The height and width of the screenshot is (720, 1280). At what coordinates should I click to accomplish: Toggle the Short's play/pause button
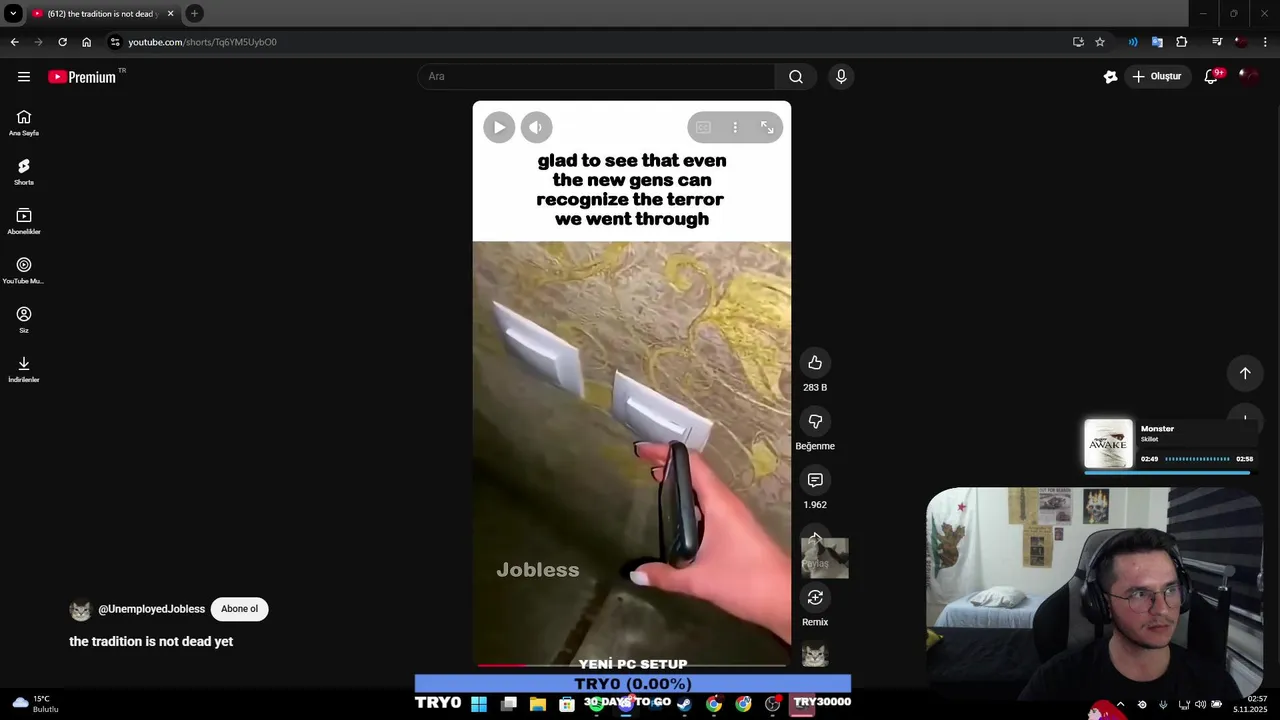click(499, 127)
